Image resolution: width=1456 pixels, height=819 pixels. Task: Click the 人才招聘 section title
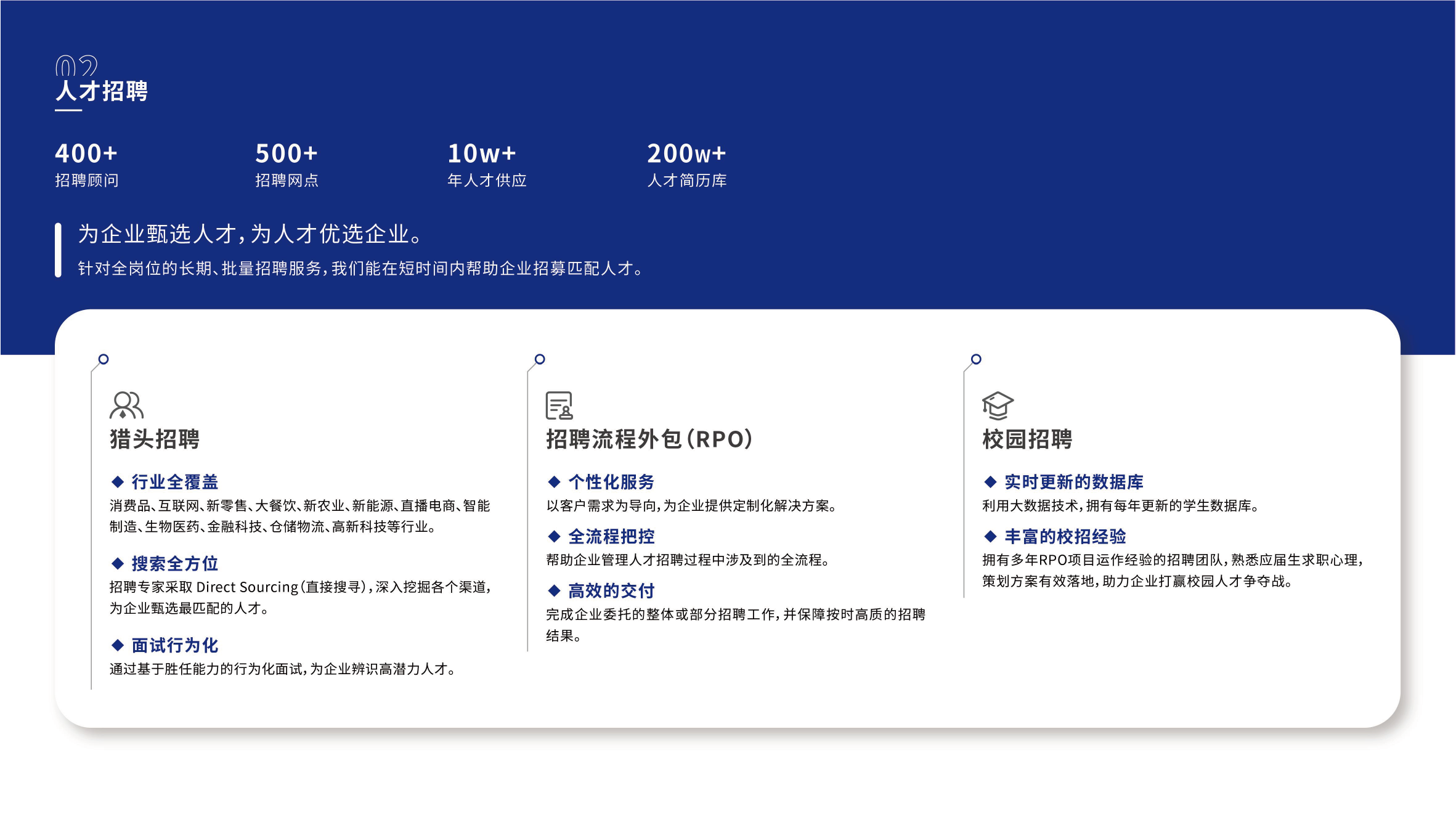click(x=102, y=91)
